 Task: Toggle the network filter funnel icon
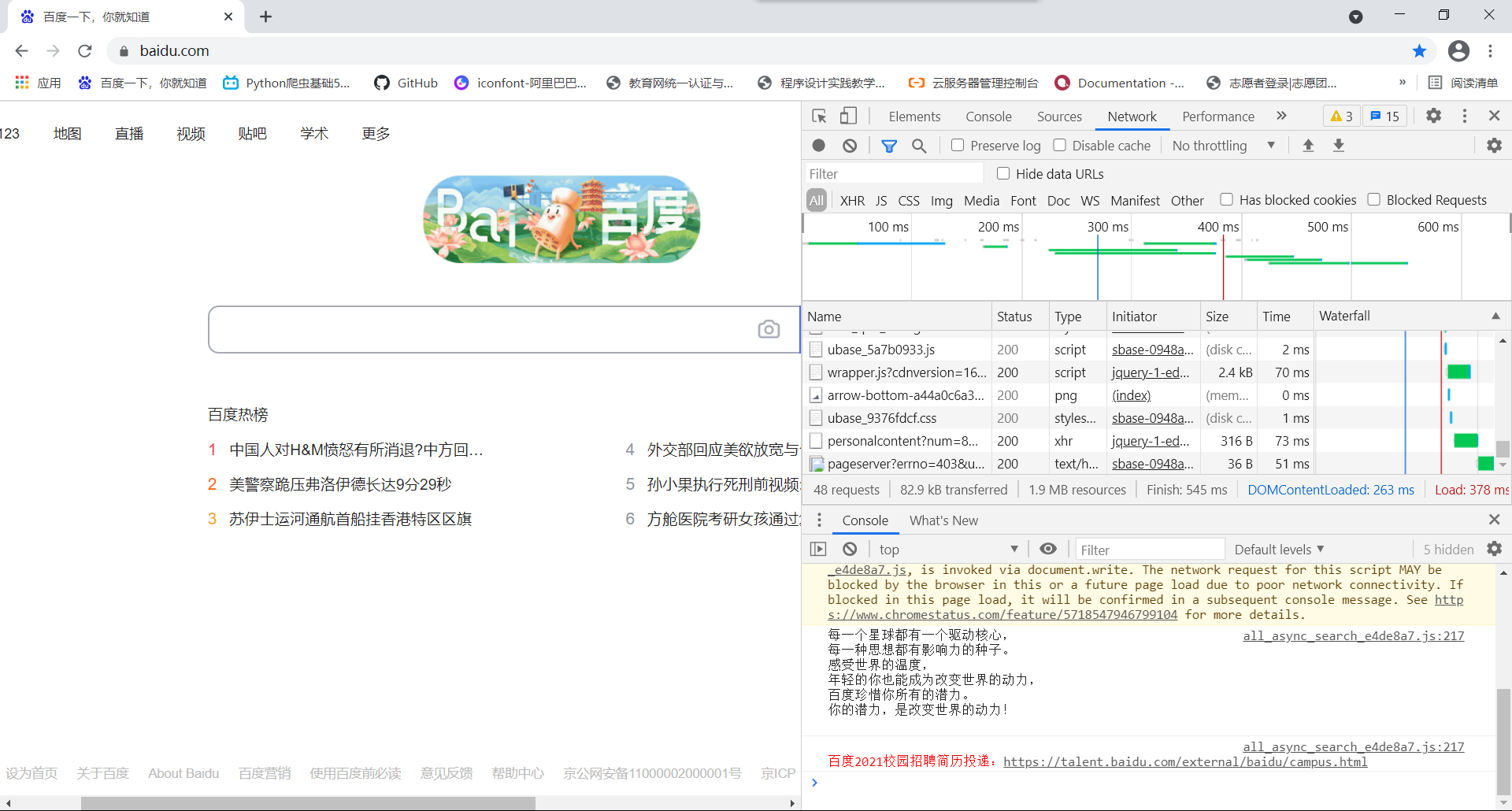click(x=889, y=146)
